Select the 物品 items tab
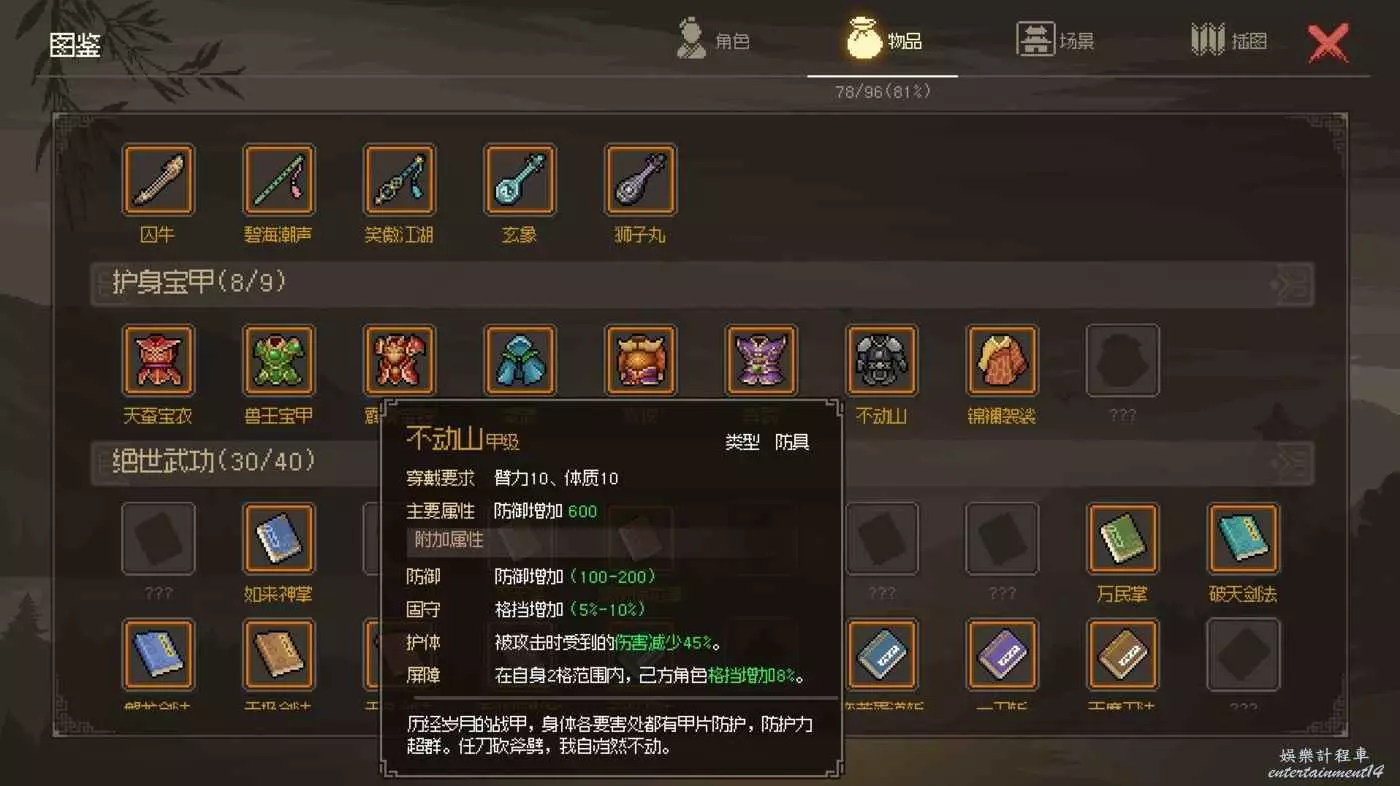1400x786 pixels. 883,41
